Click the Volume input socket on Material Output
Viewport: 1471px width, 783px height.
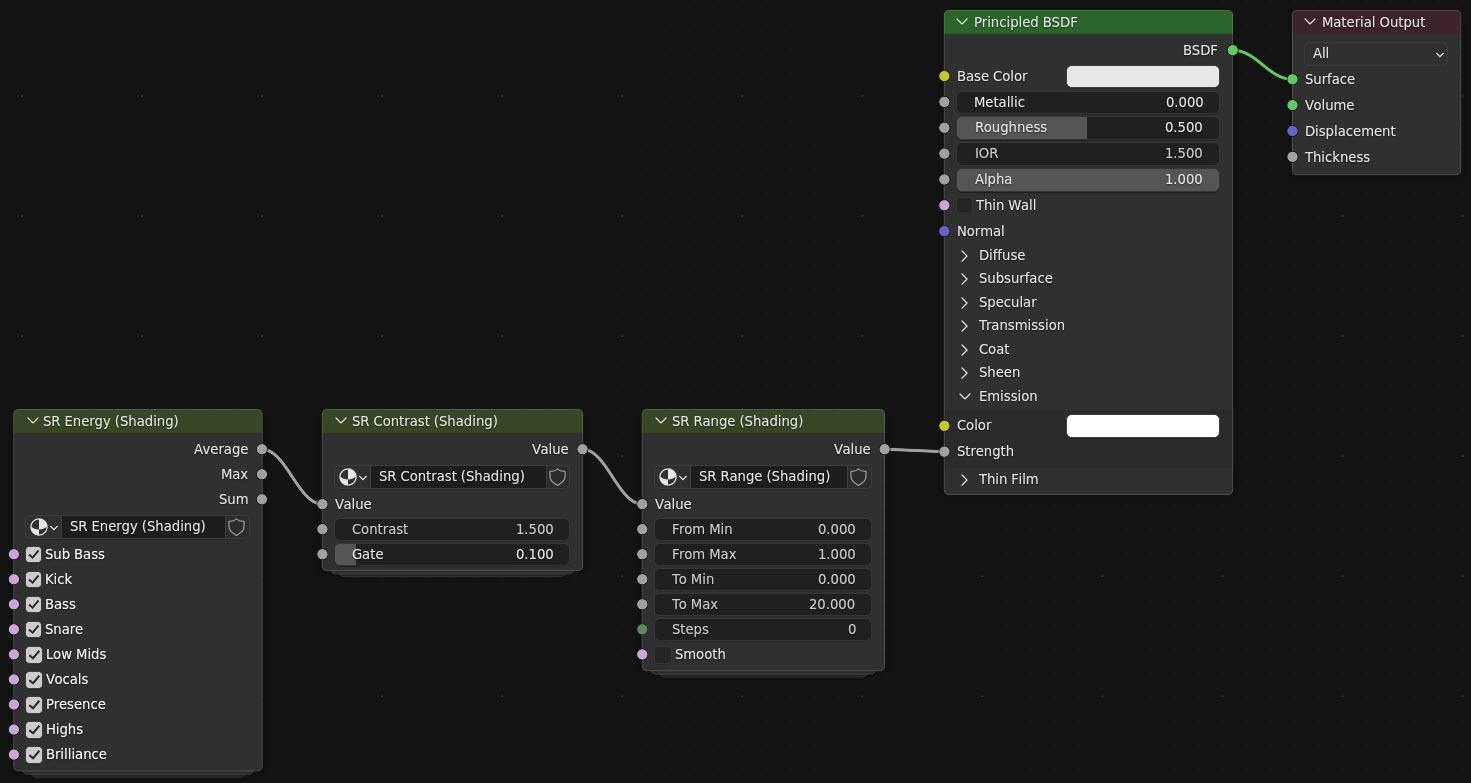(x=1293, y=105)
